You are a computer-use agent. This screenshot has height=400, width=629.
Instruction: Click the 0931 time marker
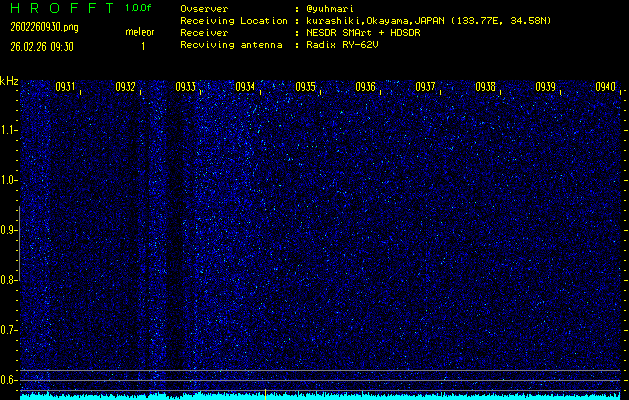[66, 87]
